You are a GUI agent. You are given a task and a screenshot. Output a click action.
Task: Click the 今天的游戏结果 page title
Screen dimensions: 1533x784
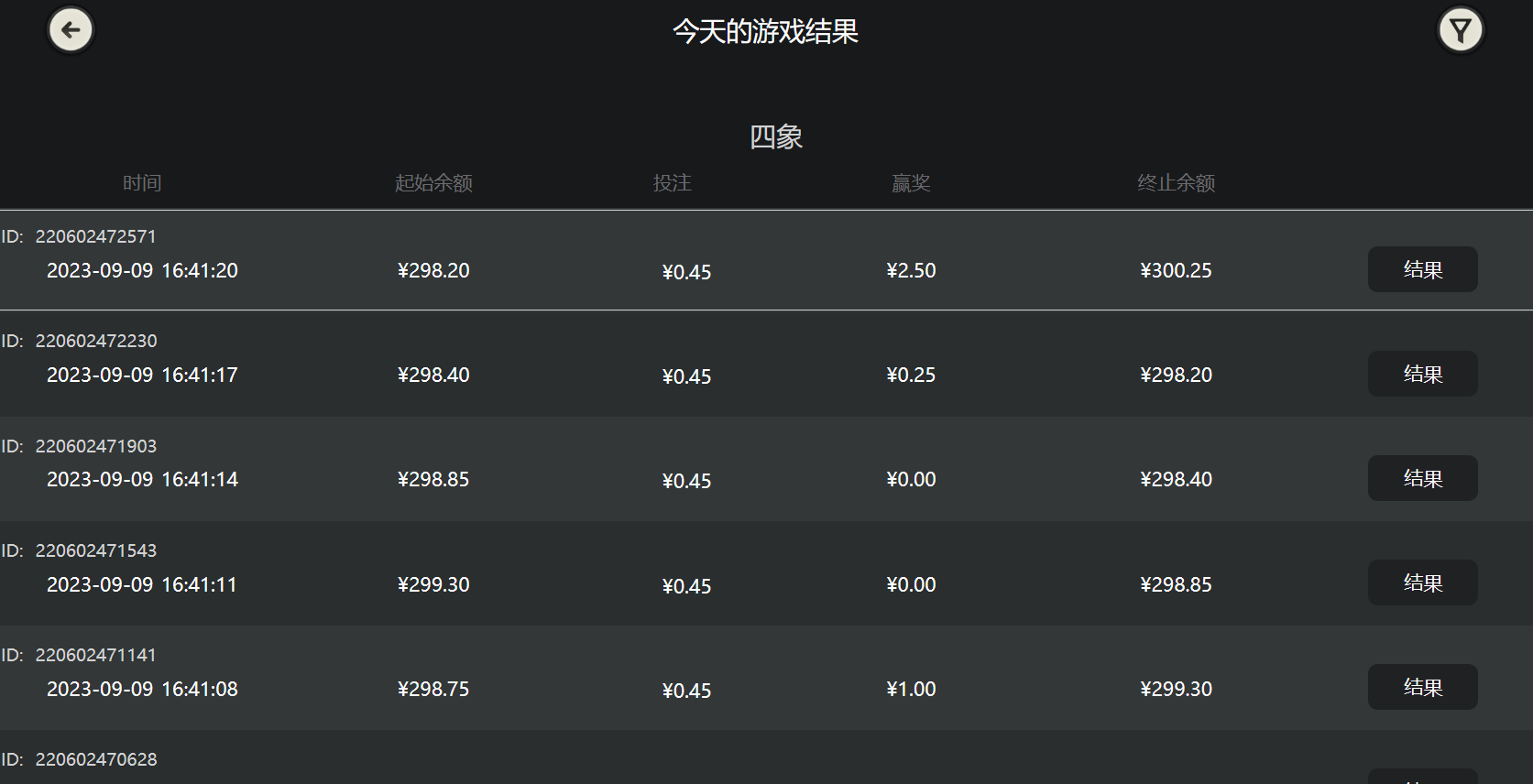[765, 32]
